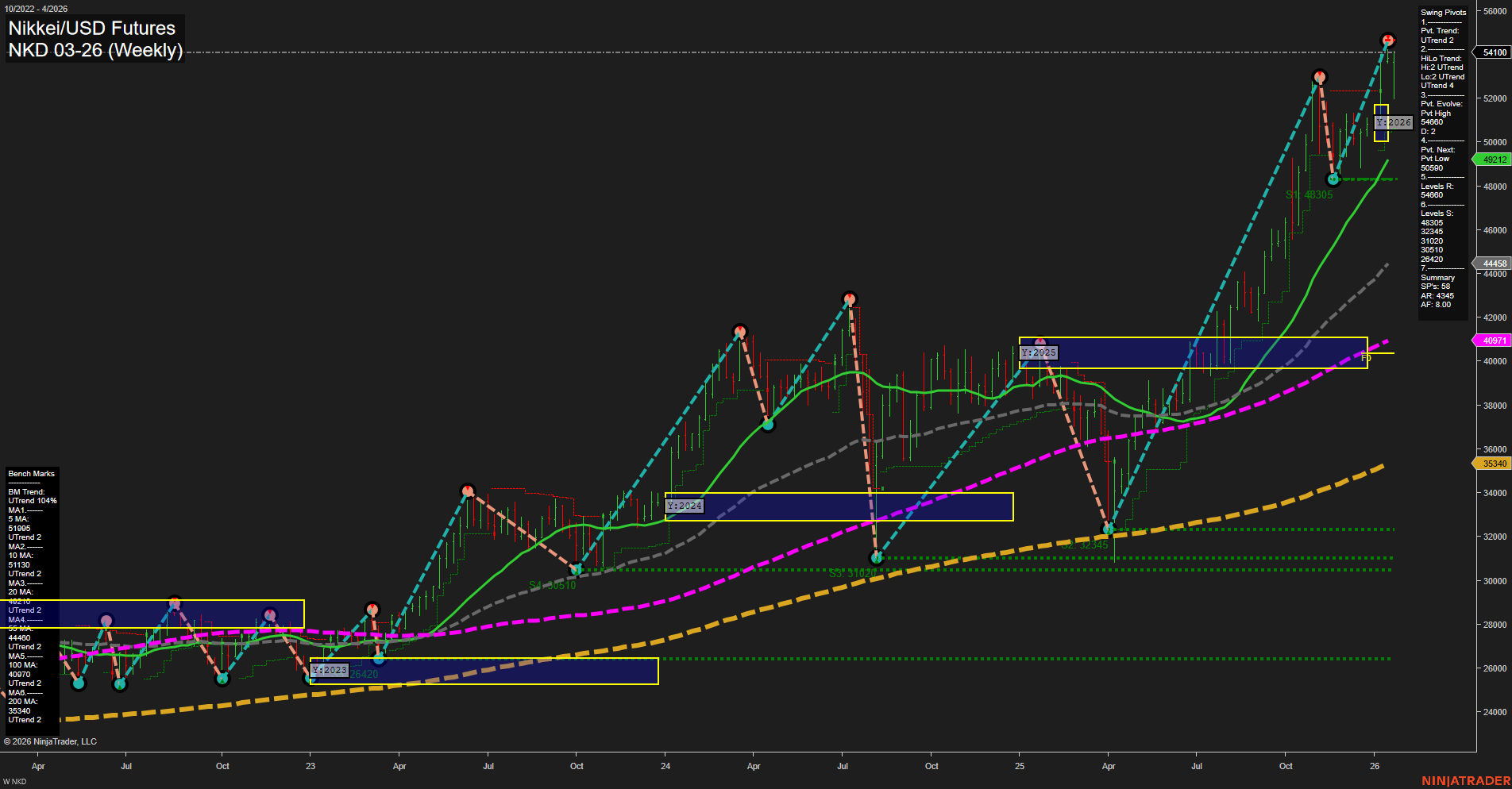Click the black 54100 price marker on right axis
1512x789 pixels.
[x=1493, y=52]
